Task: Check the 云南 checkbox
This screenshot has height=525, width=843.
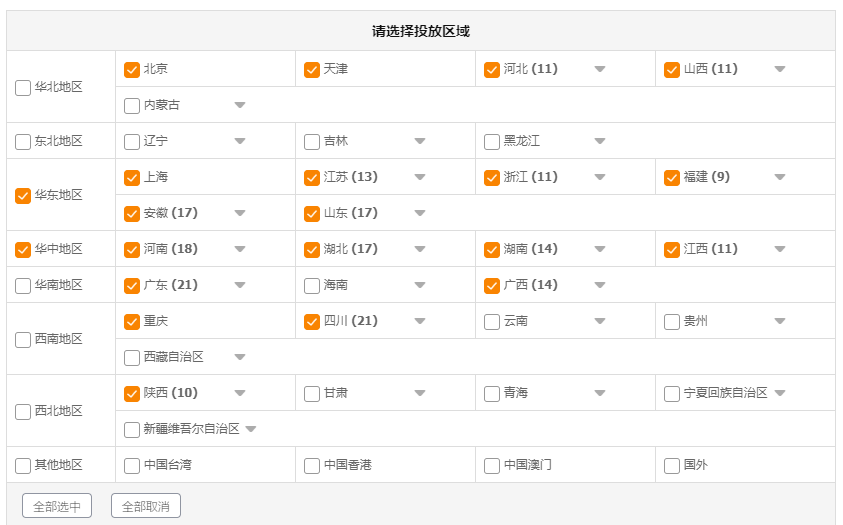Action: click(492, 322)
